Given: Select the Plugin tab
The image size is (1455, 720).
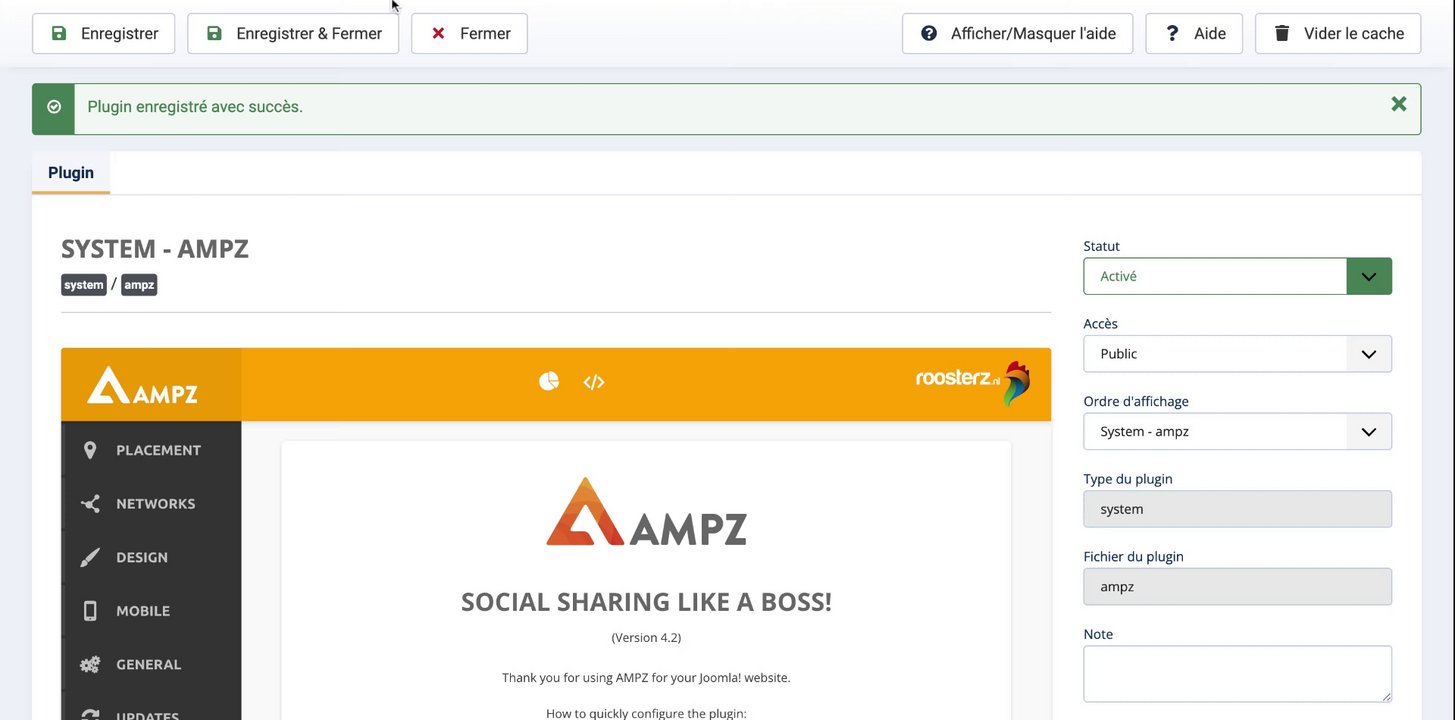Looking at the screenshot, I should click(71, 172).
